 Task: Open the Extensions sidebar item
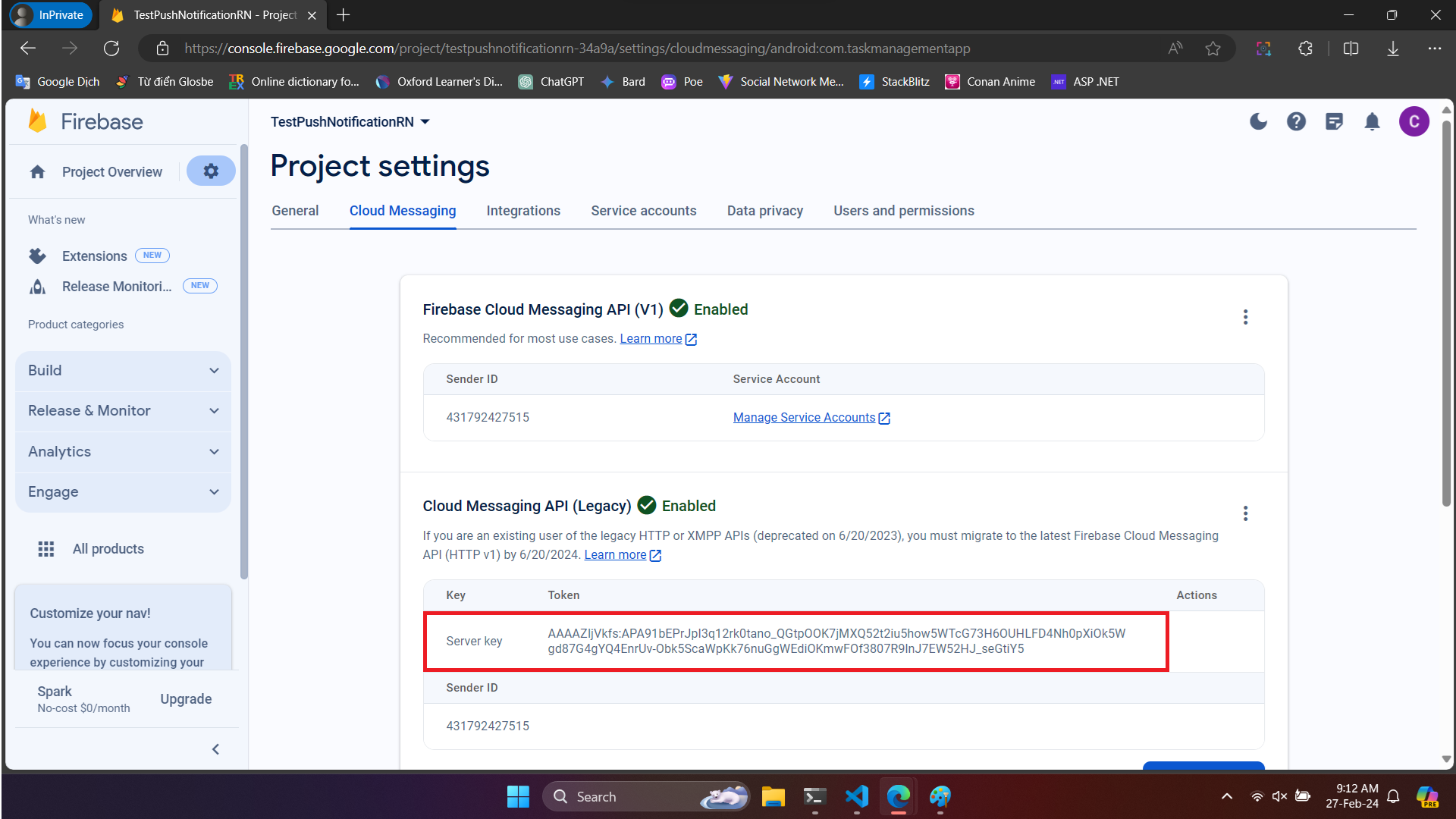click(x=95, y=256)
